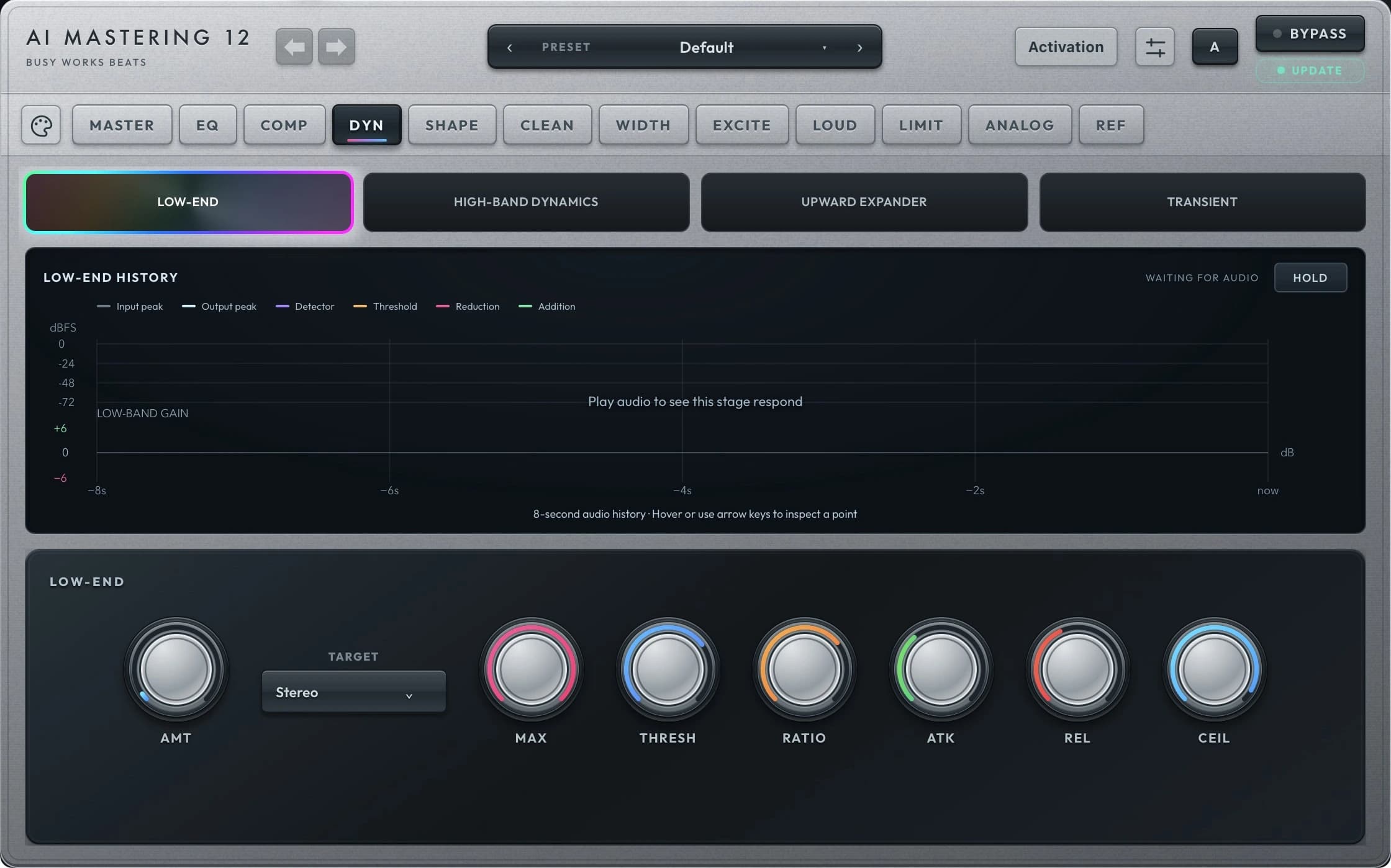Open the EXCITE tab
1391x868 pixels.
pyautogui.click(x=741, y=125)
